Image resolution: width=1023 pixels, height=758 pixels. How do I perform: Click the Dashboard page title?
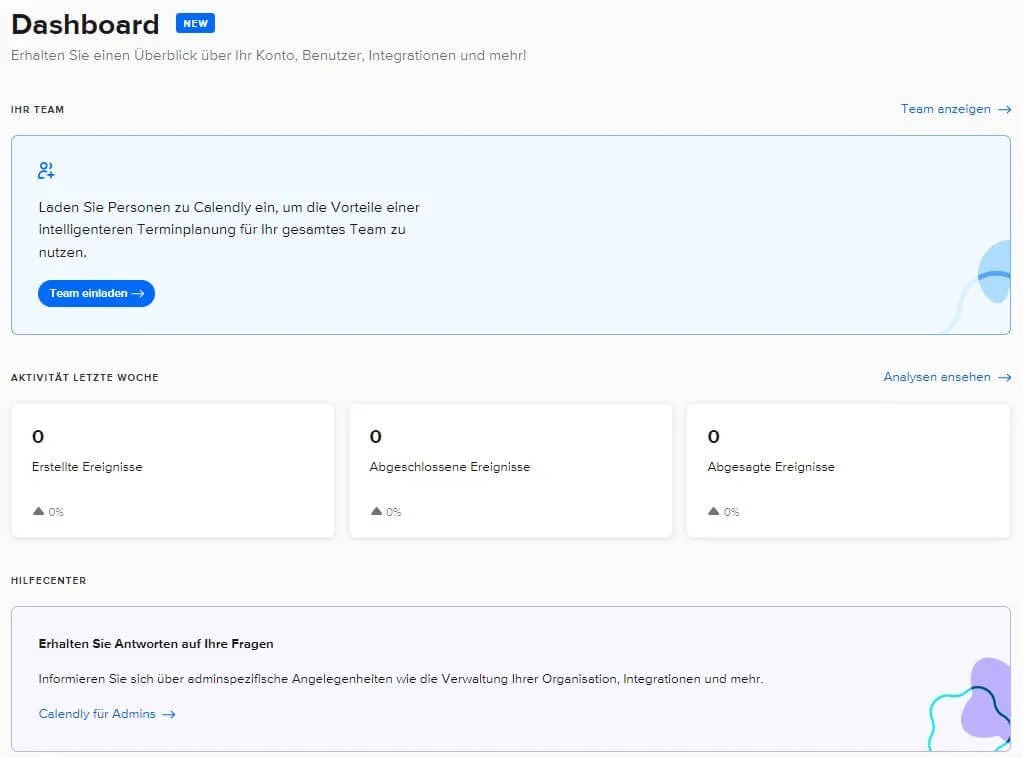pyautogui.click(x=85, y=25)
